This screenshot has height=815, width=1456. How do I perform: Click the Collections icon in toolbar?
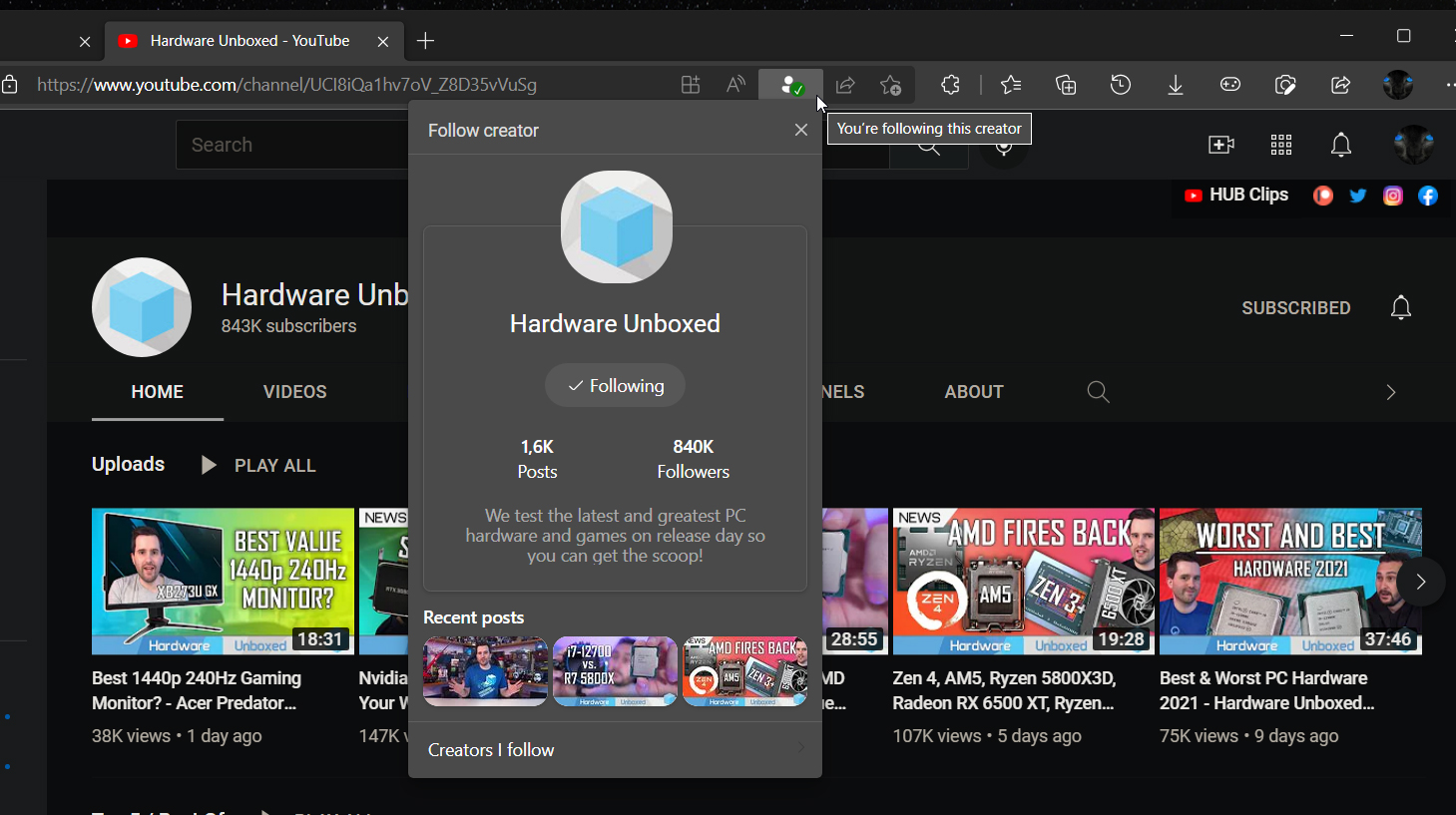(1066, 85)
